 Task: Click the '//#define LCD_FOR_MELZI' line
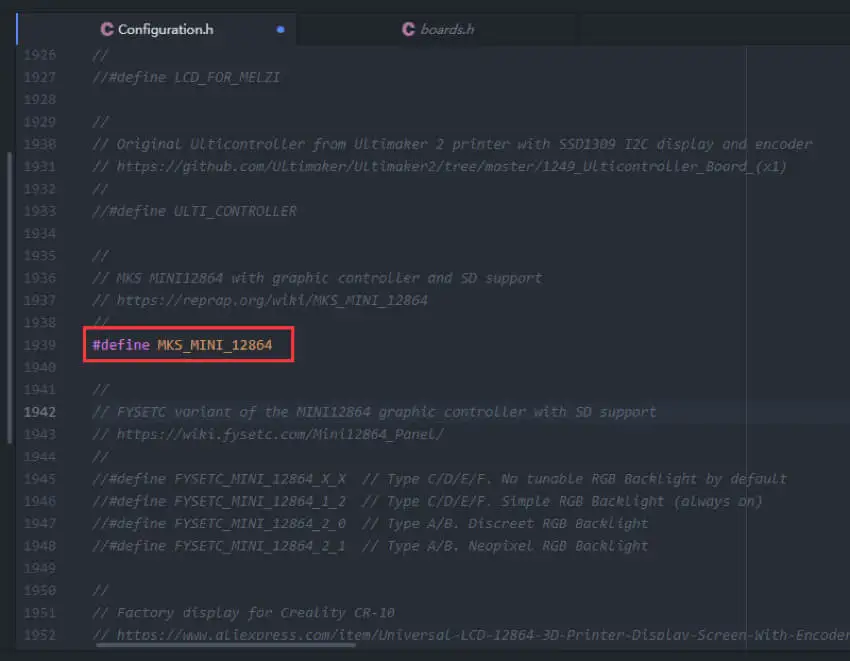pos(186,78)
